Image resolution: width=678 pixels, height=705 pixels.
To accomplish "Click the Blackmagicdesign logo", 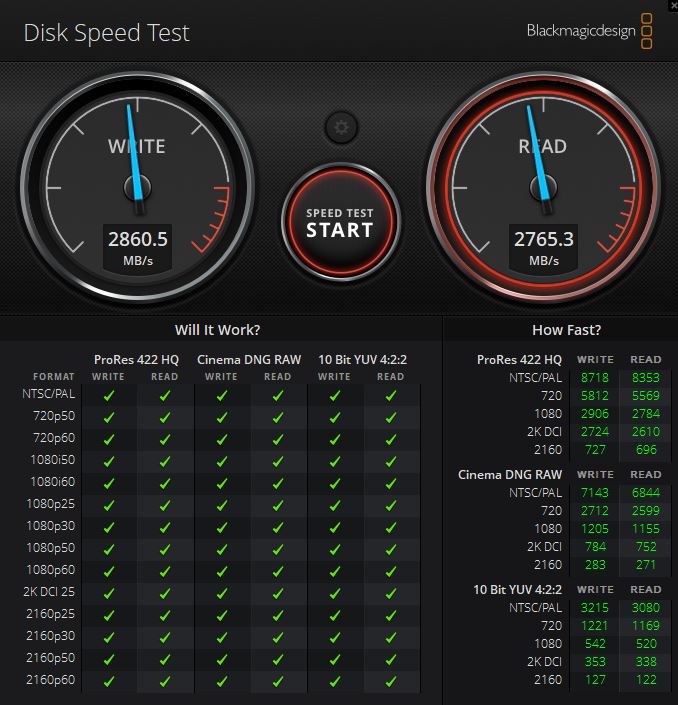I will (x=589, y=31).
